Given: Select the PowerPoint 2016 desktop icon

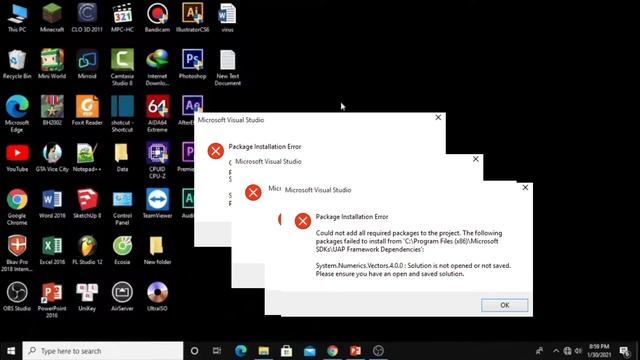Looking at the screenshot, I should (52, 300).
